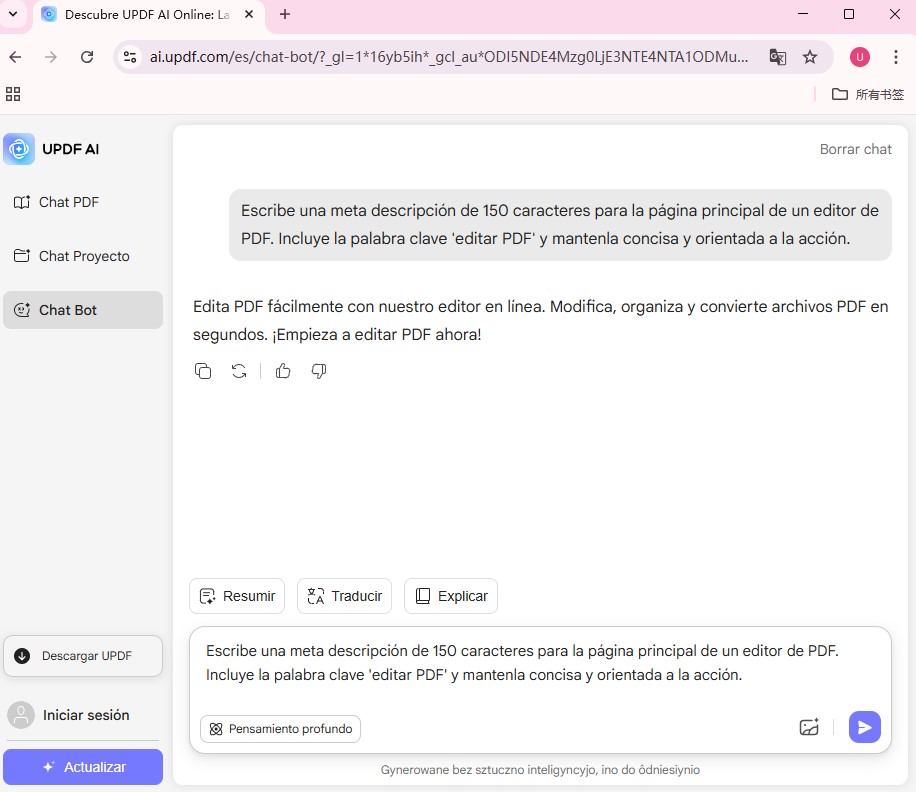
Task: Copy the chatbot response
Action: (203, 371)
